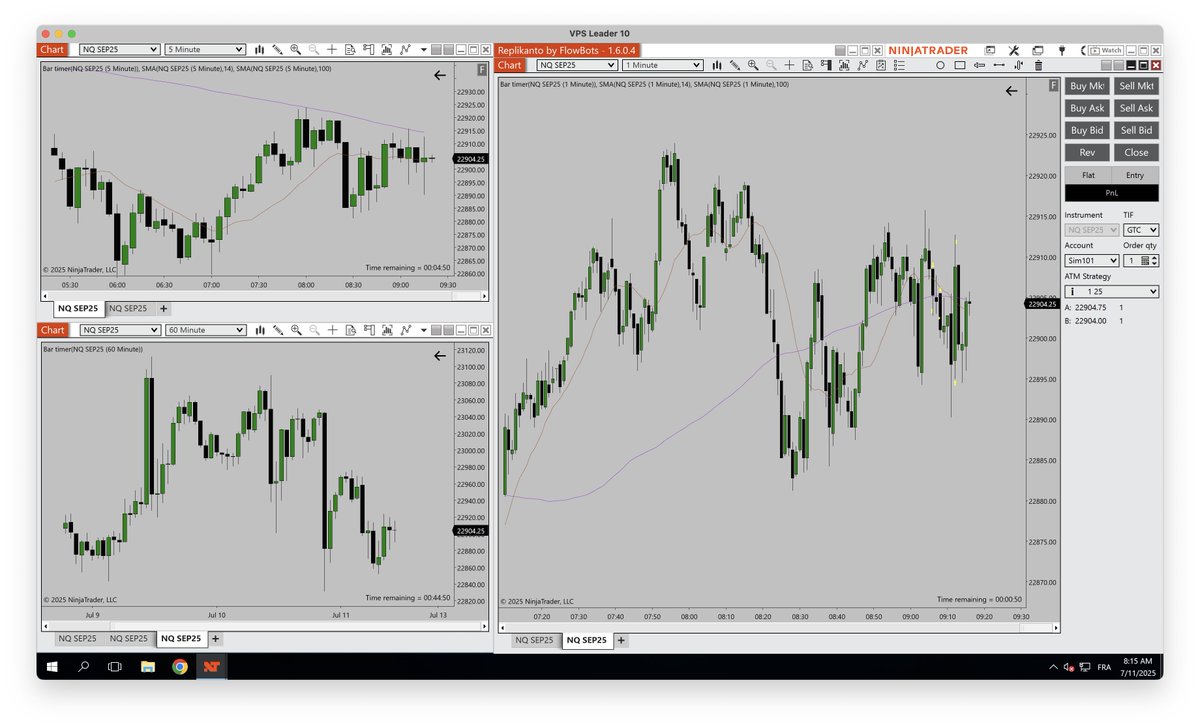Image resolution: width=1200 pixels, height=728 pixels.
Task: Click Sell Mkt button
Action: [x=1136, y=86]
